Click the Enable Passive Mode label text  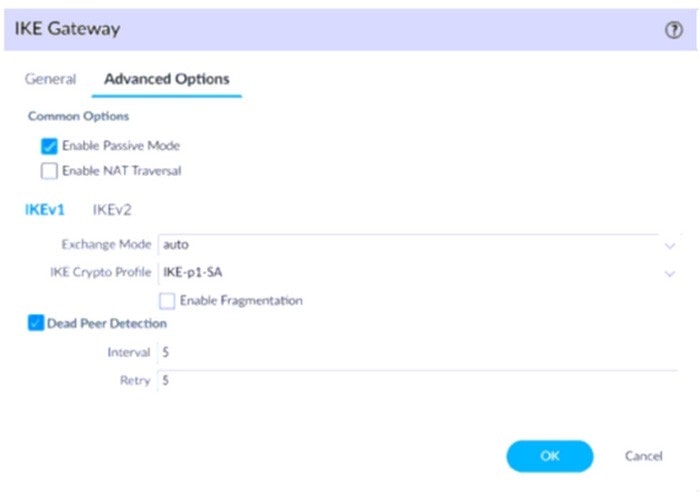click(x=121, y=146)
